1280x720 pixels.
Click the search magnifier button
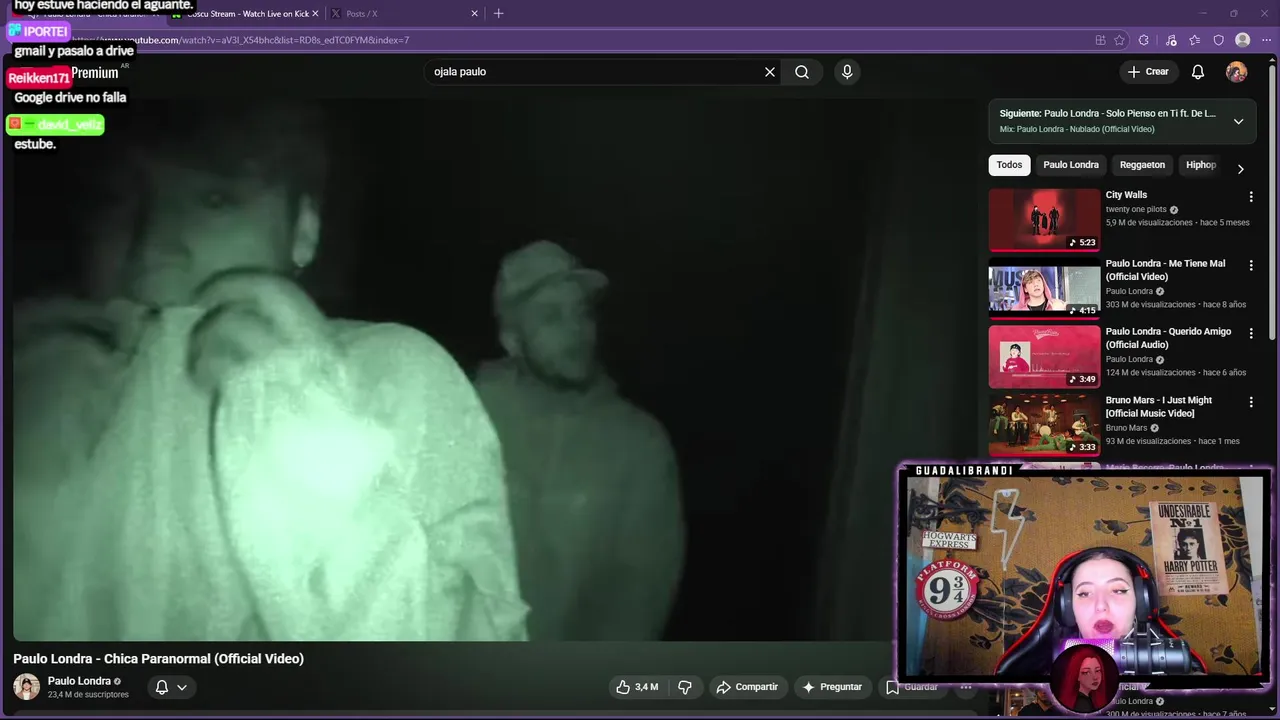(x=802, y=72)
